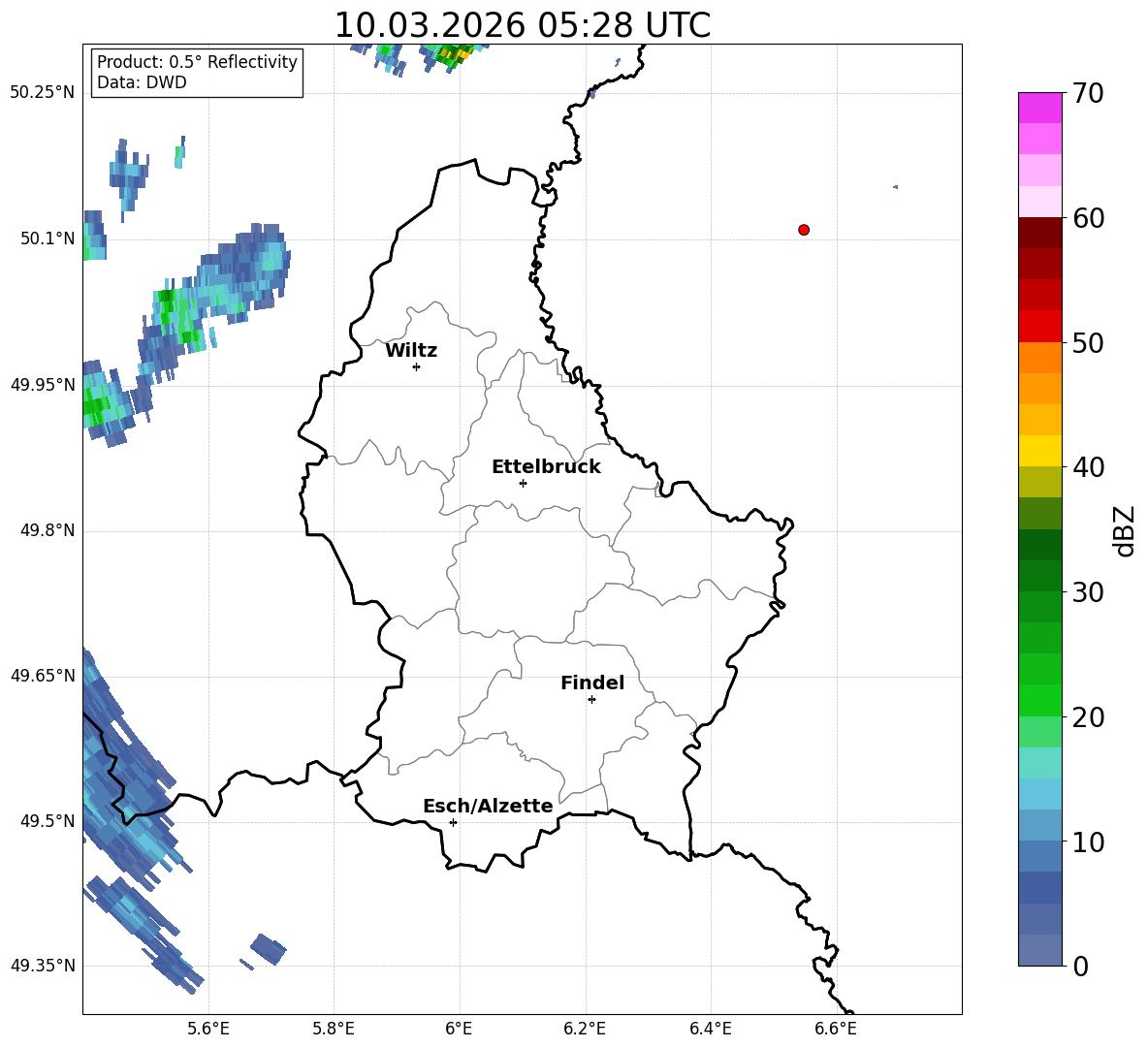Click the 49.5°N latitude label
The image size is (1148, 1048).
click(x=48, y=820)
